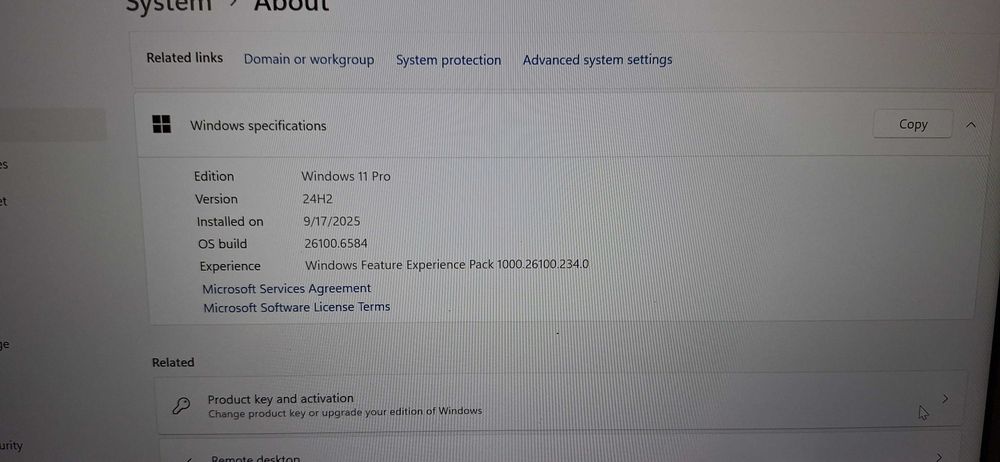Click the 'Related links' label
Screen dimensions: 1000x462
tap(184, 58)
